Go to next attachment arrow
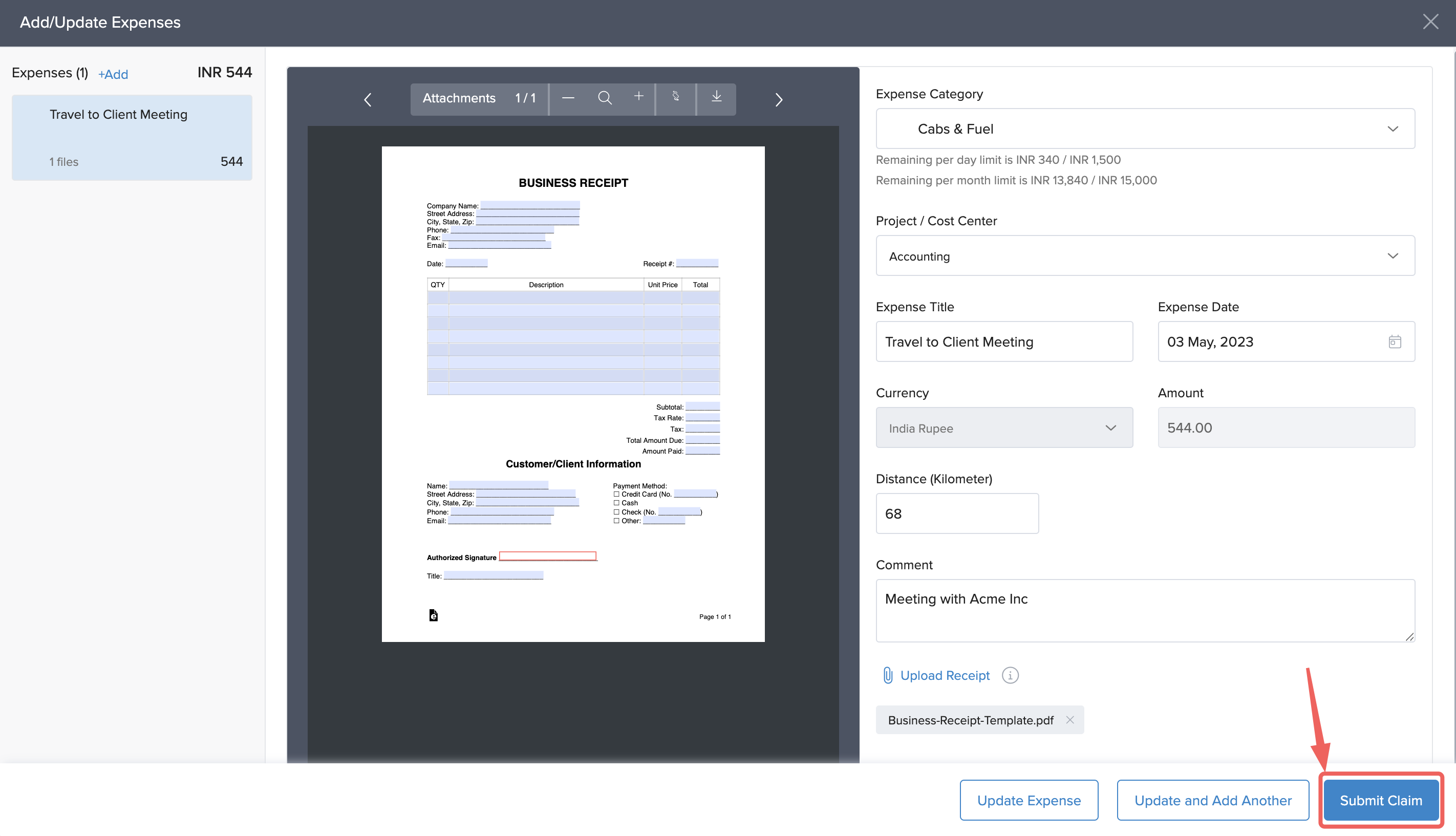This screenshot has width=1456, height=836. [x=779, y=100]
